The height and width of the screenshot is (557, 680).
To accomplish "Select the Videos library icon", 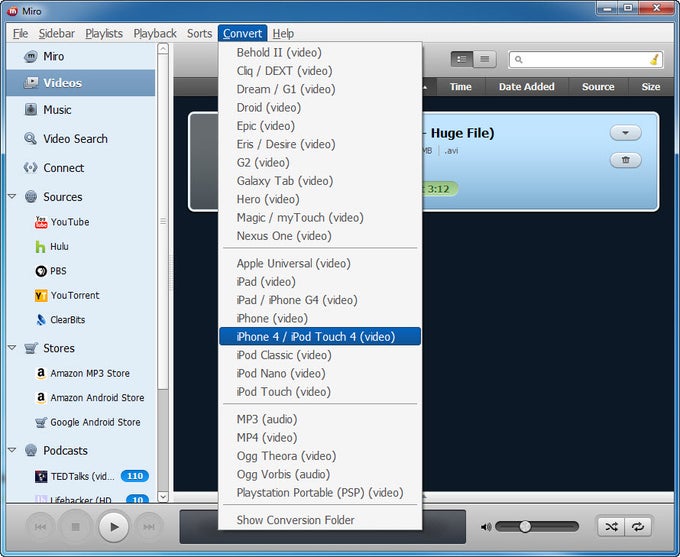I will coord(31,82).
